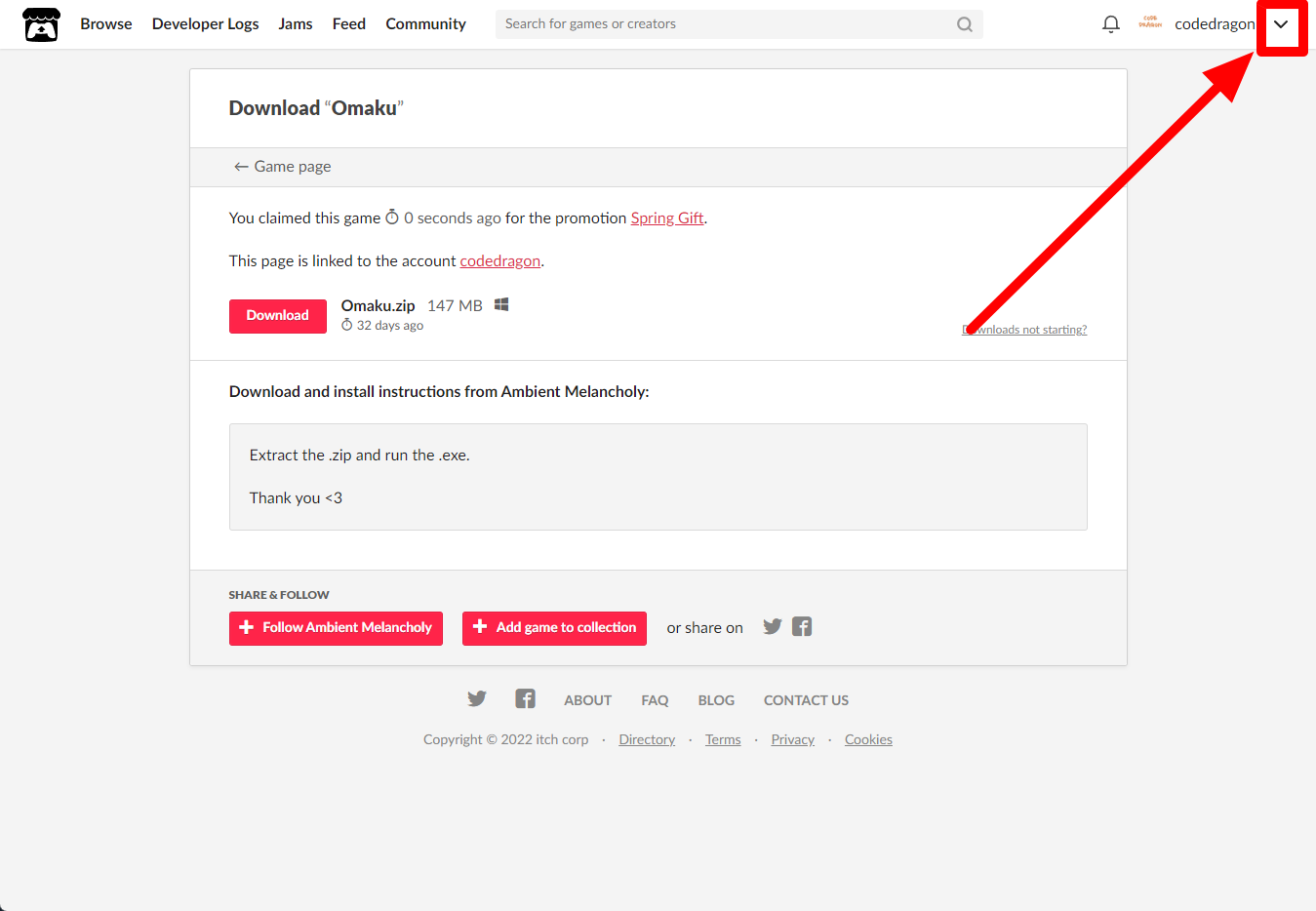Screen dimensions: 1316x911
Task: Click the codedragon avatar thumbnail
Action: pos(1150,23)
